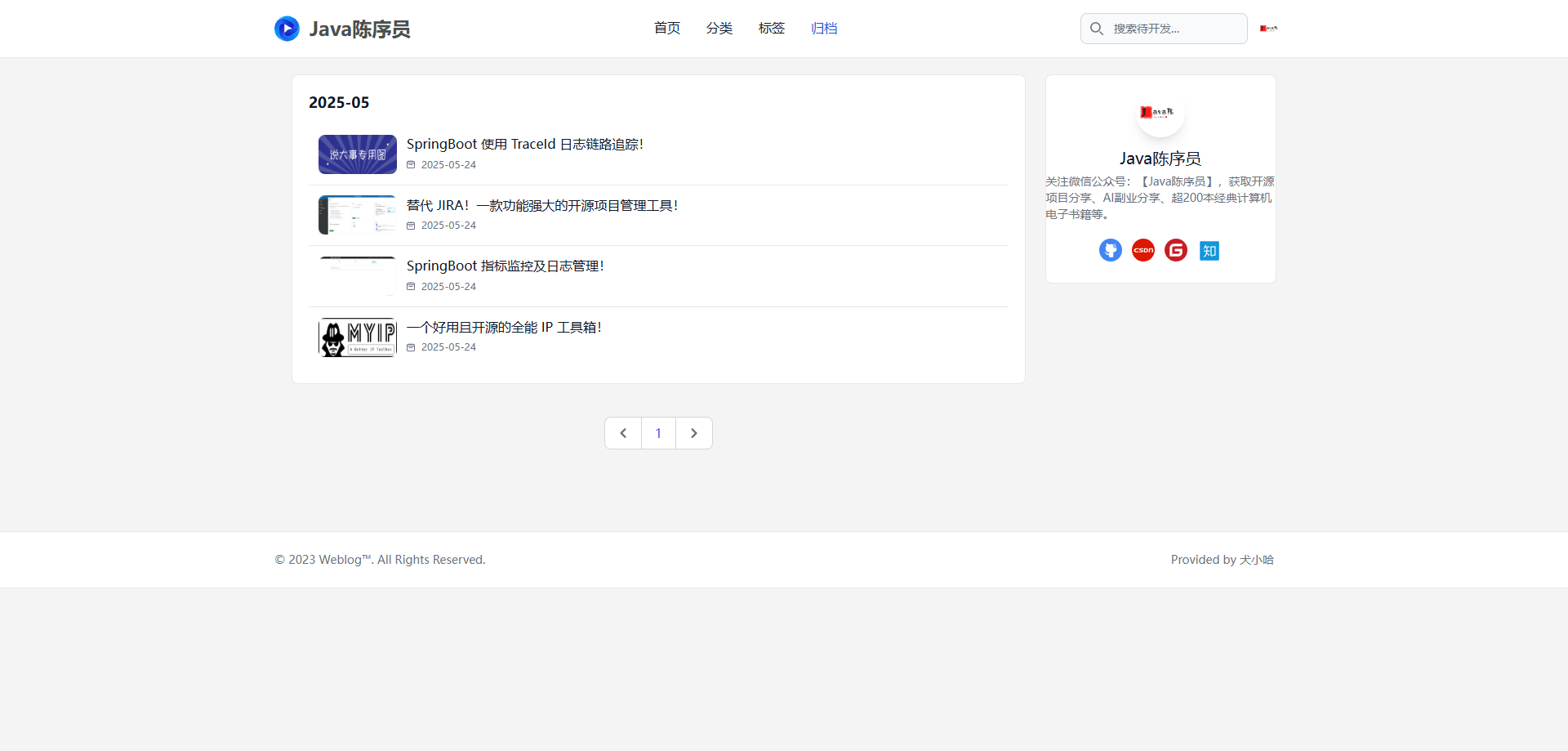Open the Zhihu social icon

tap(1209, 251)
